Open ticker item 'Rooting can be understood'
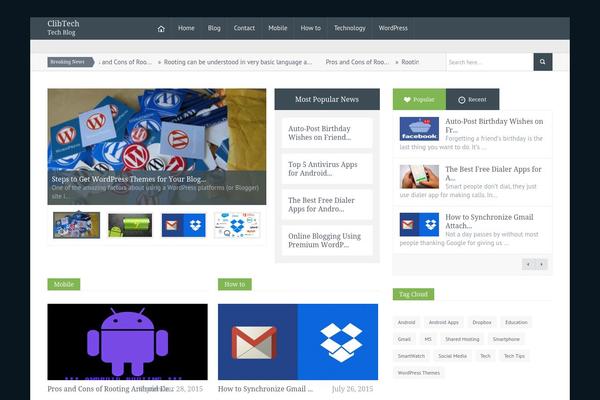The image size is (600, 400). [x=238, y=62]
